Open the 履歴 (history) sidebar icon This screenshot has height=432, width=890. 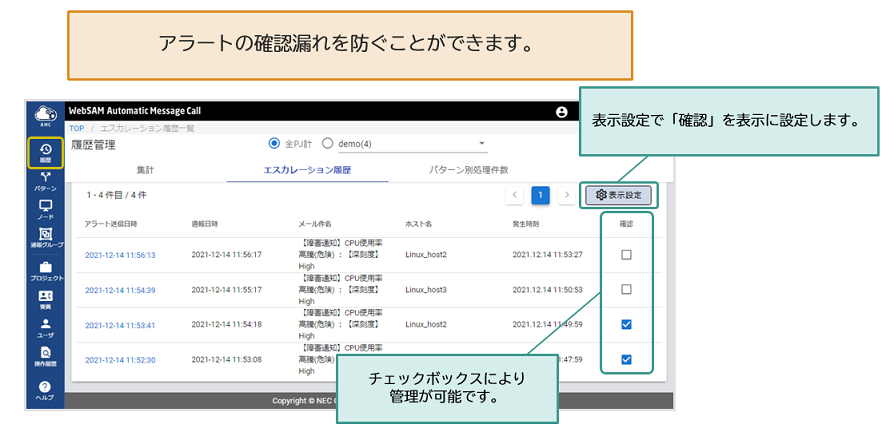(x=45, y=151)
